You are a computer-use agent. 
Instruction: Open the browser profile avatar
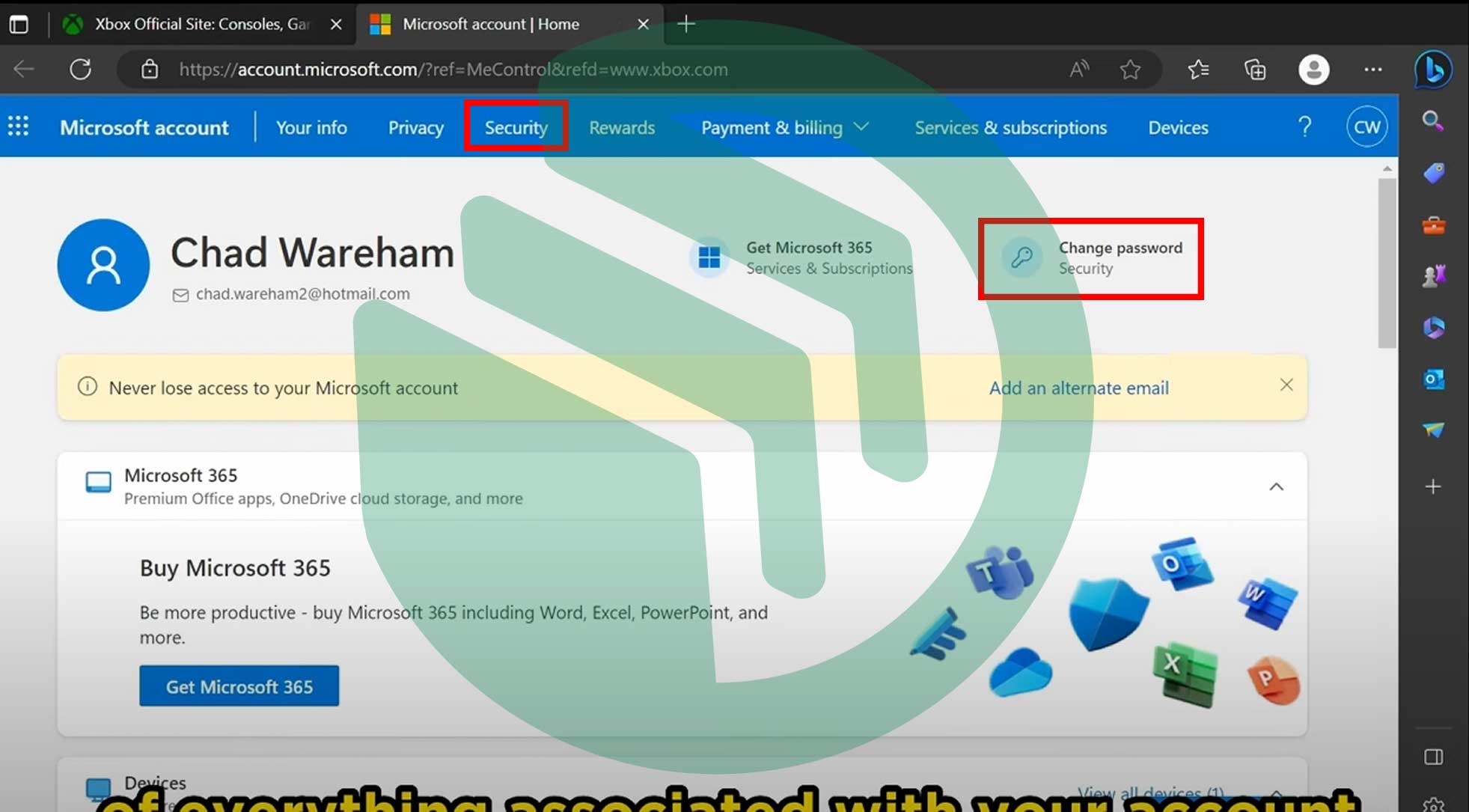1313,70
